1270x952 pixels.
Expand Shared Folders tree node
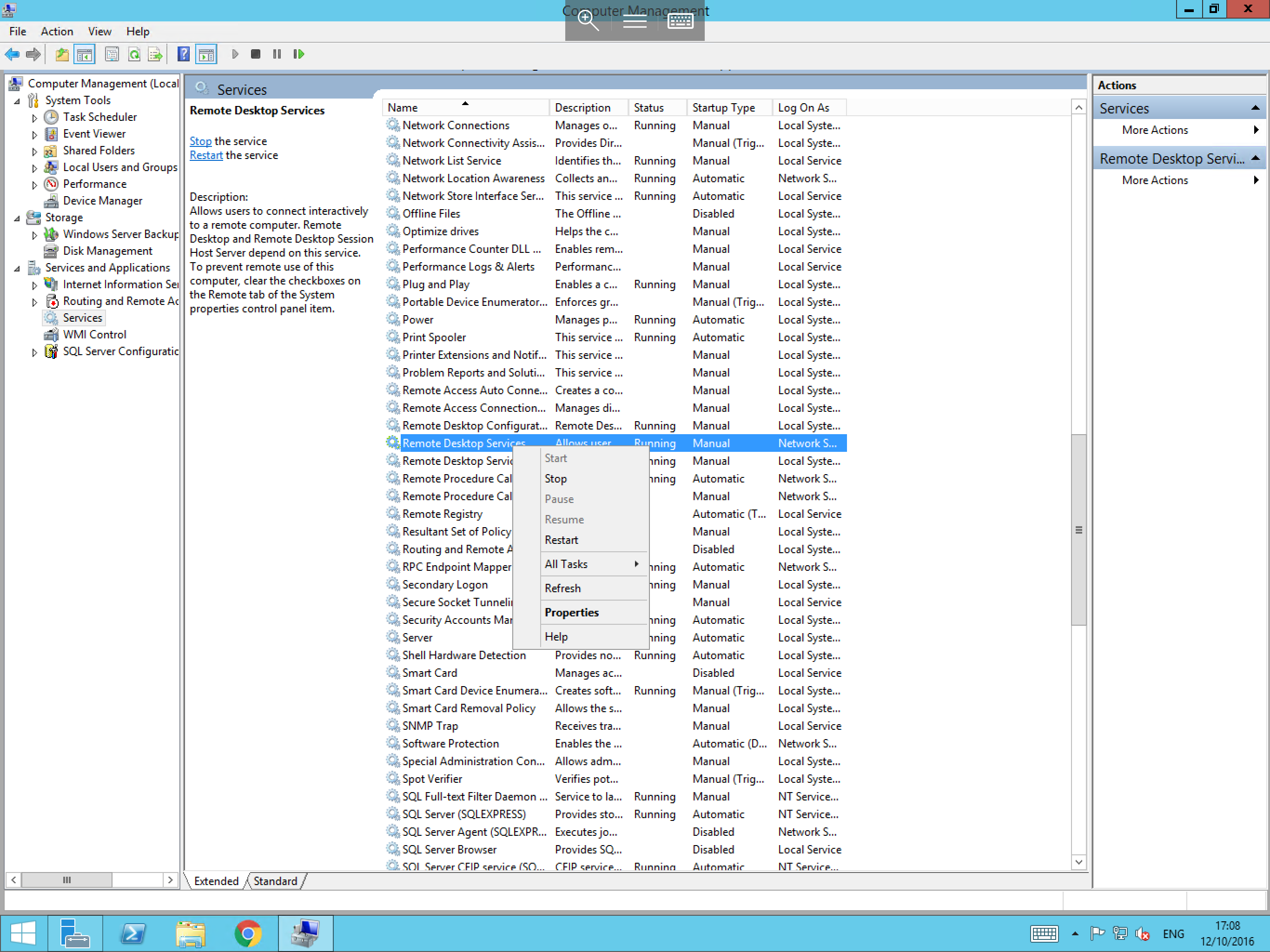coord(34,151)
